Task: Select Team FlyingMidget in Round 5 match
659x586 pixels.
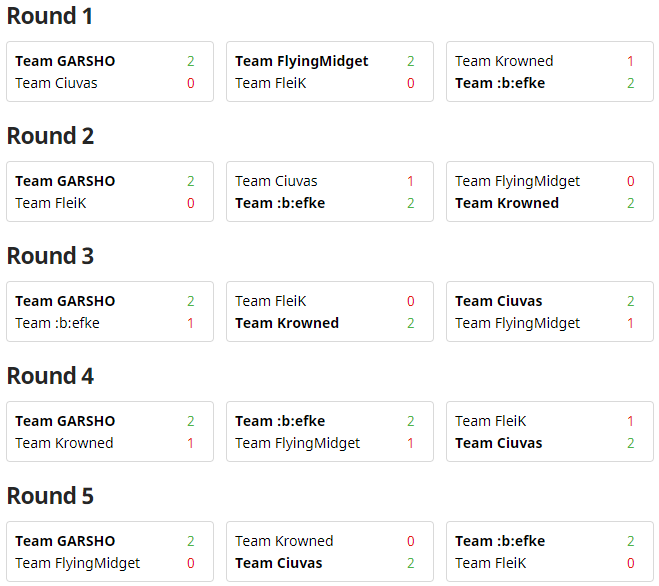Action: (x=78, y=563)
